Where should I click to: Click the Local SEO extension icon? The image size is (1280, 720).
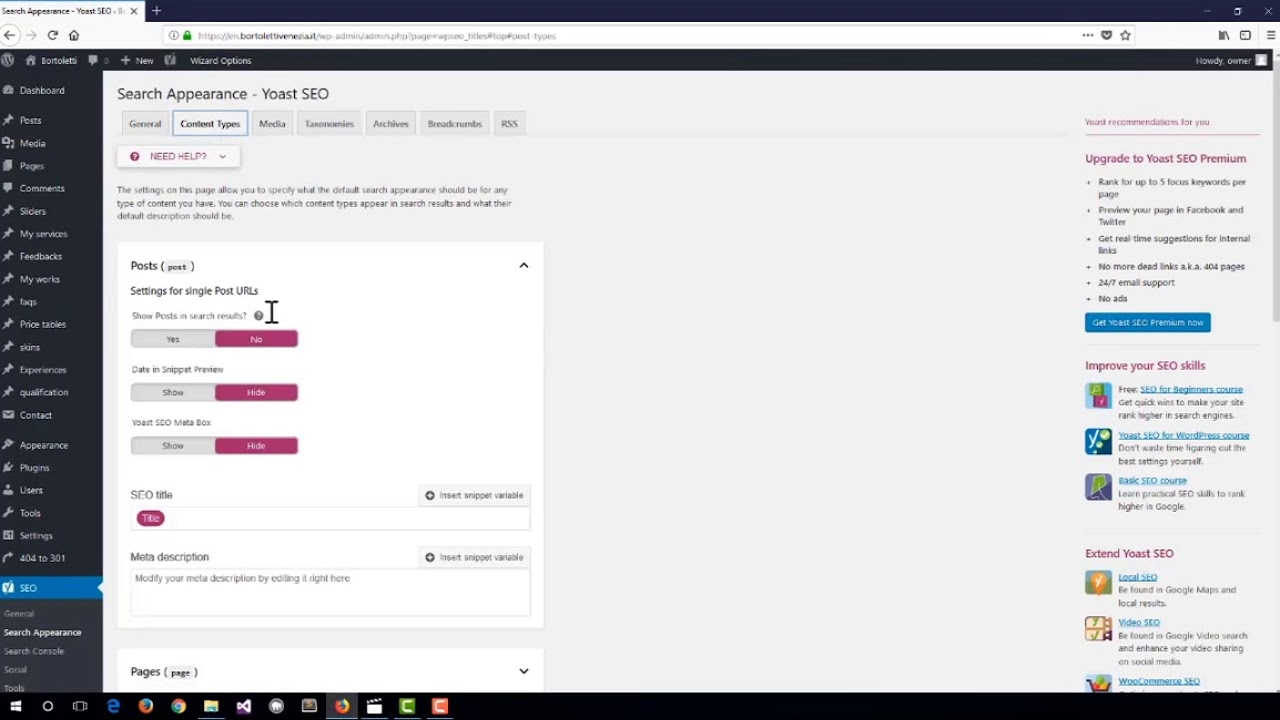pyautogui.click(x=1098, y=582)
